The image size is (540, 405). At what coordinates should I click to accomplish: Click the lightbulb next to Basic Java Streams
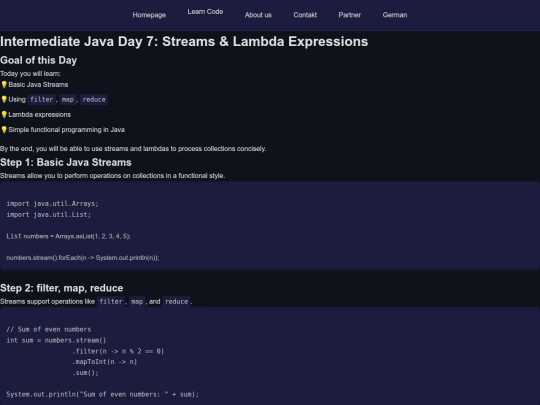tap(4, 84)
